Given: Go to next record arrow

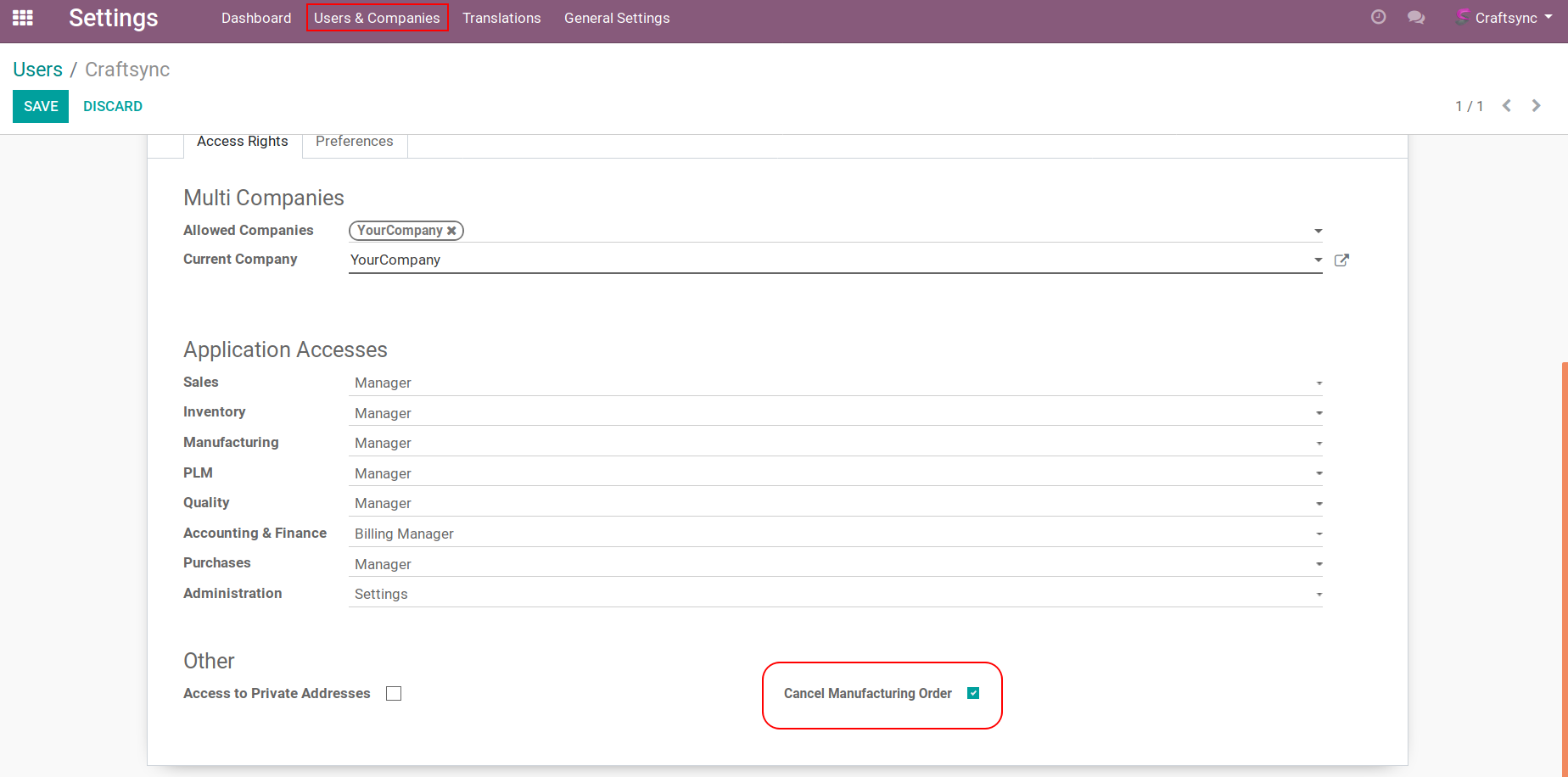Looking at the screenshot, I should point(1536,106).
